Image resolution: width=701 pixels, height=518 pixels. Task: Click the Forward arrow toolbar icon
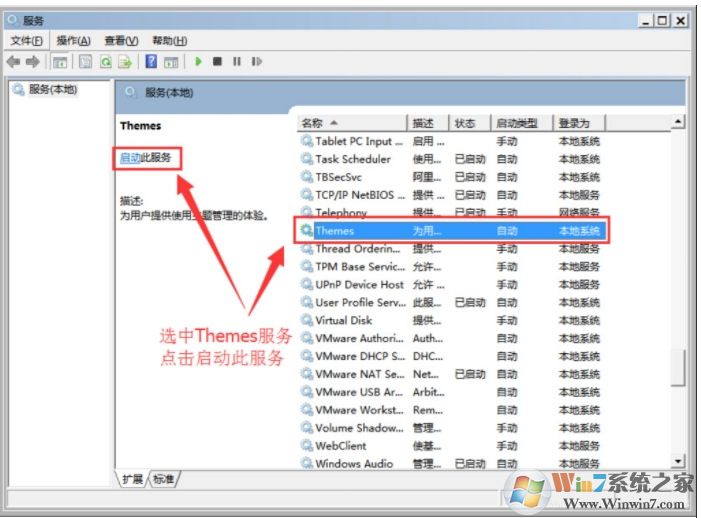[33, 62]
